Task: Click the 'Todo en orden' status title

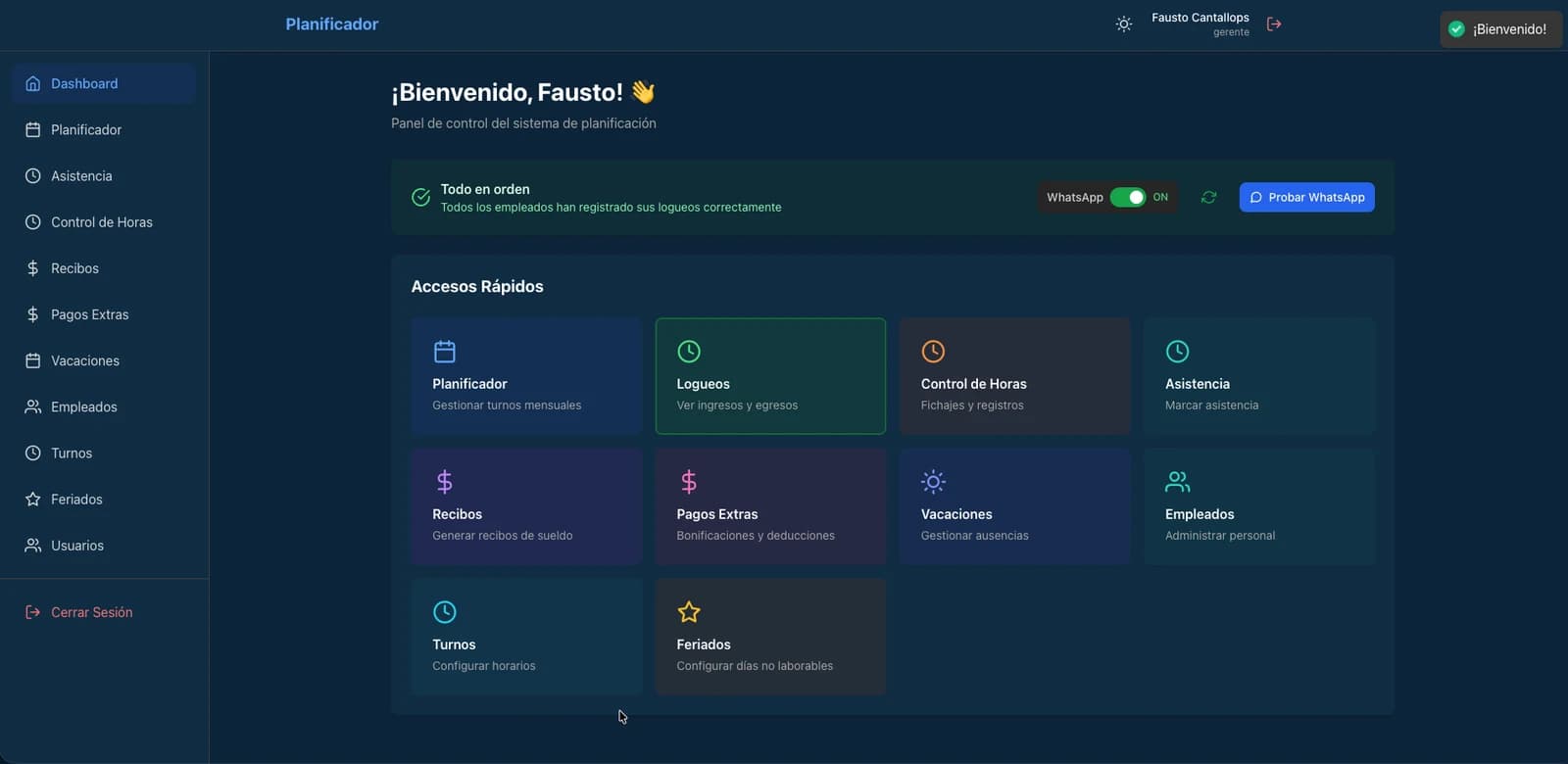Action: tap(485, 189)
